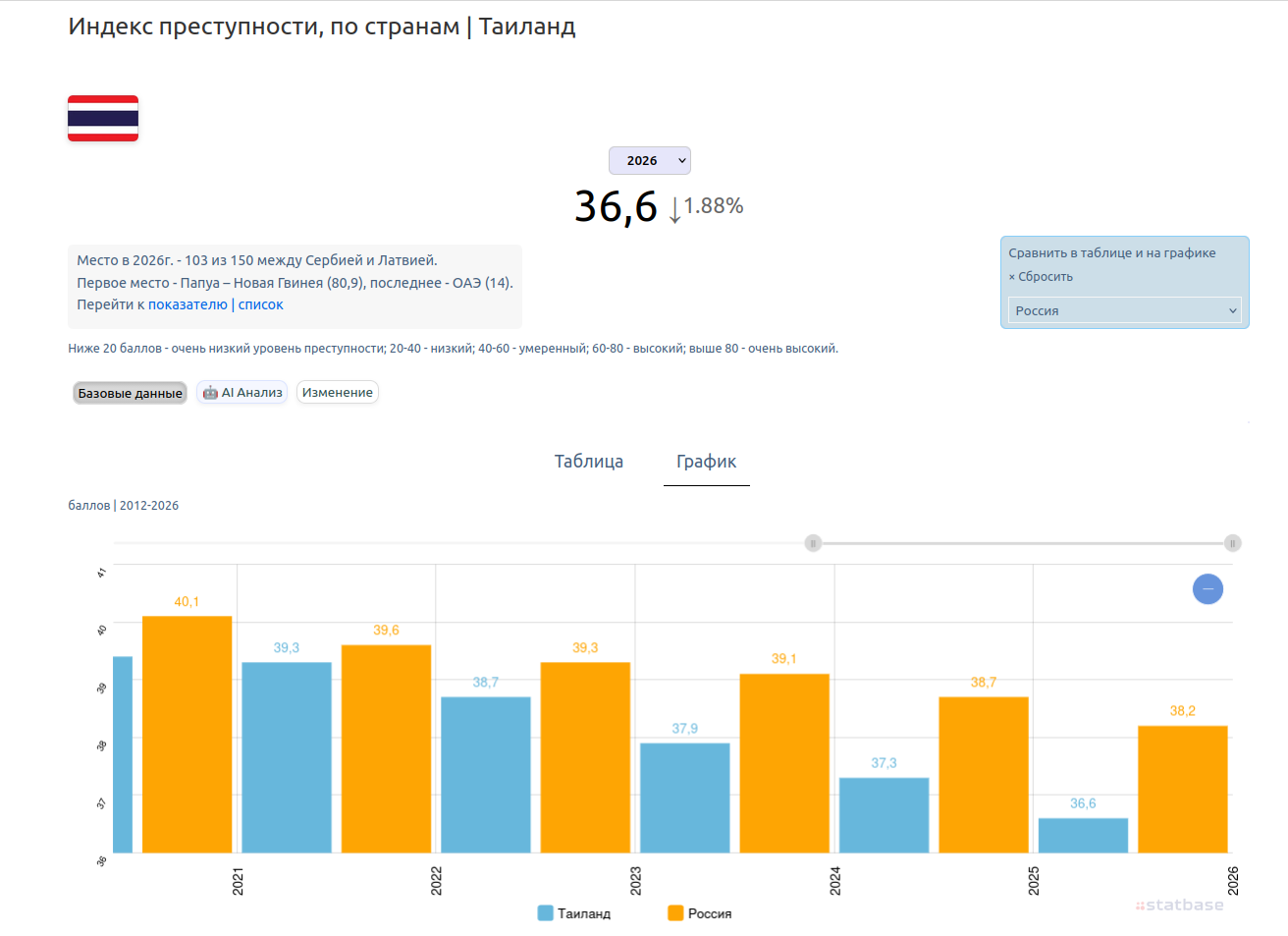Click the right handle of the range slider
The width and height of the screenshot is (1288, 936).
[x=1233, y=543]
